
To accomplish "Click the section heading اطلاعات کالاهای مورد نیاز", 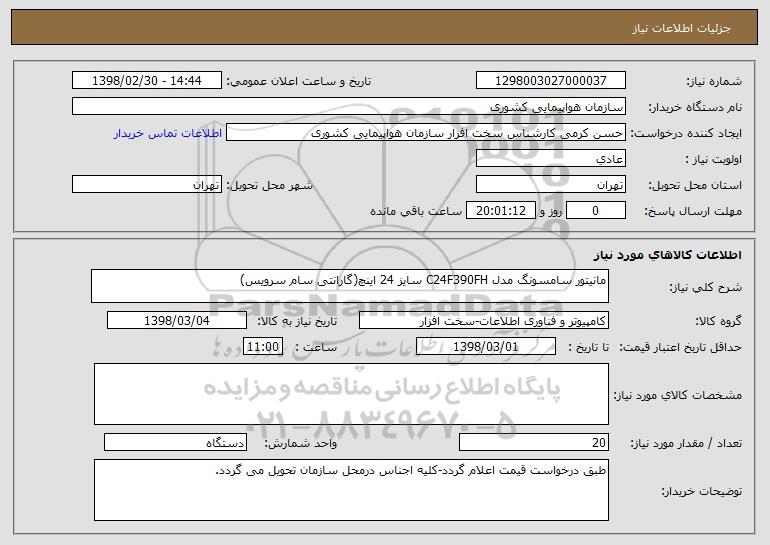I will pyautogui.click(x=667, y=255).
